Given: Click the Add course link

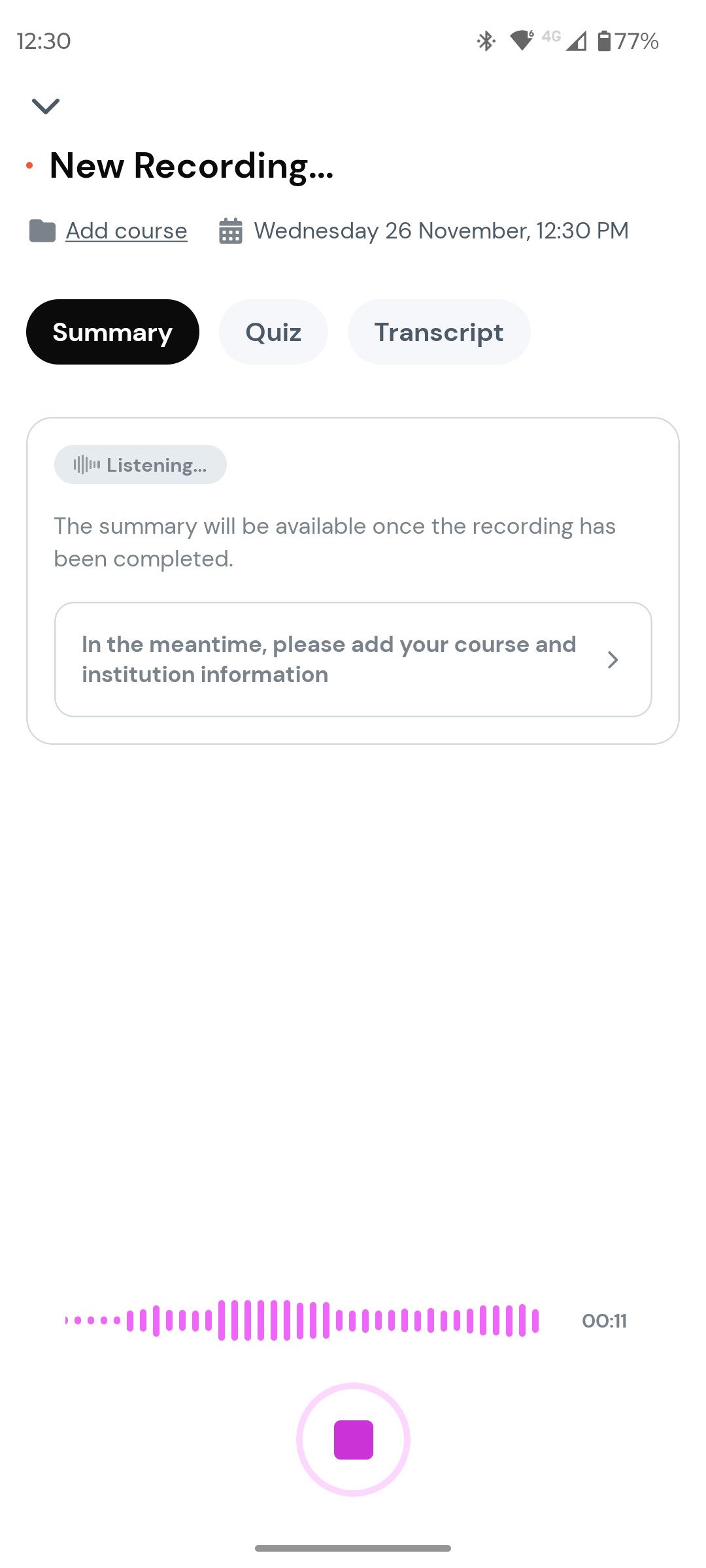Looking at the screenshot, I should (x=126, y=231).
